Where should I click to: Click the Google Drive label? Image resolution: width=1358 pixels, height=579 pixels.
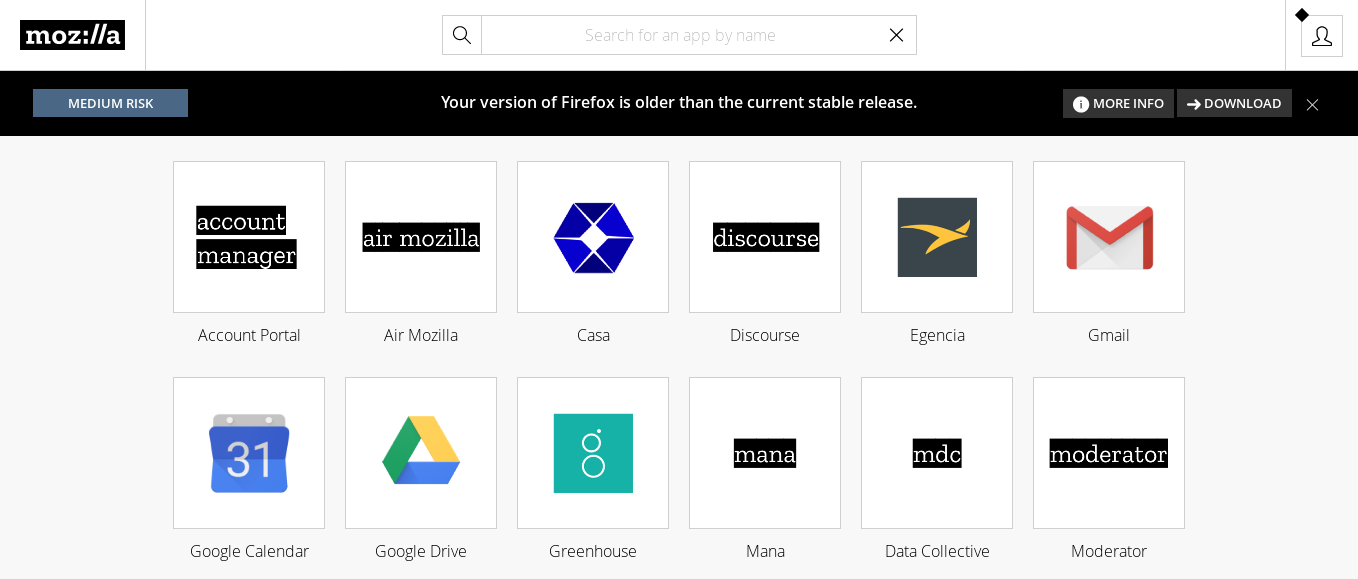coord(421,551)
